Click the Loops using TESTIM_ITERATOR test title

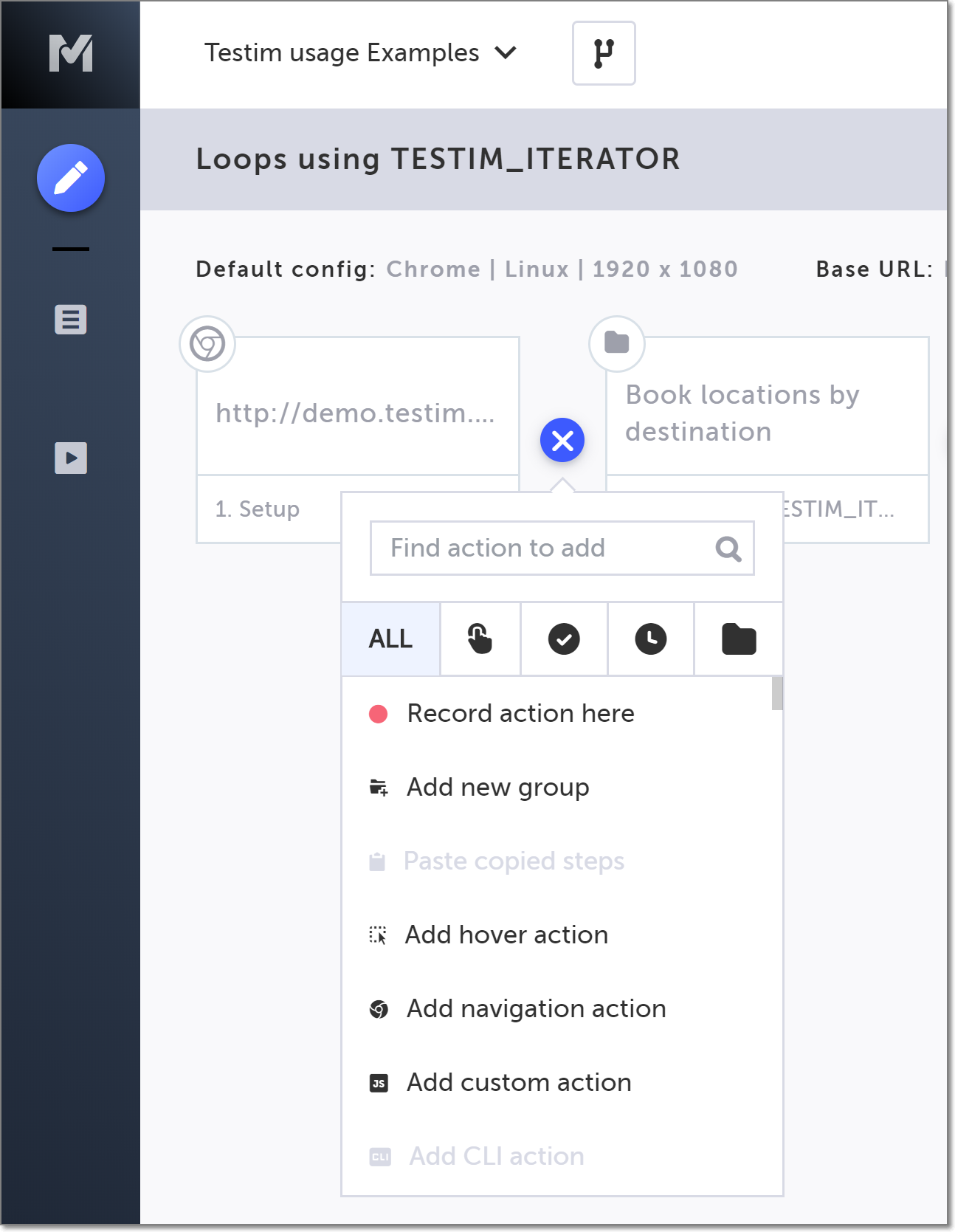[438, 159]
